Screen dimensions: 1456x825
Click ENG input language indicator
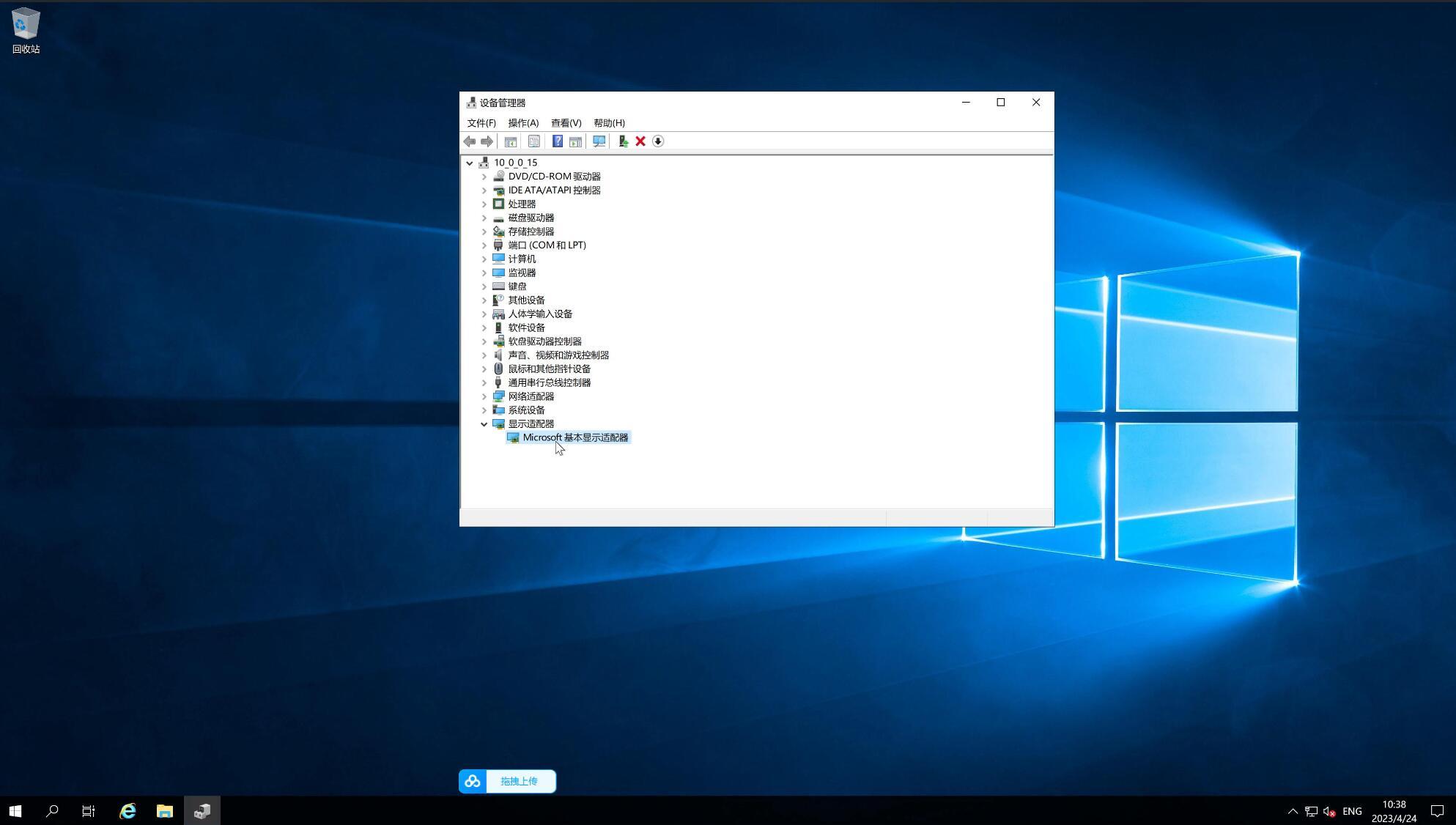pyautogui.click(x=1352, y=811)
